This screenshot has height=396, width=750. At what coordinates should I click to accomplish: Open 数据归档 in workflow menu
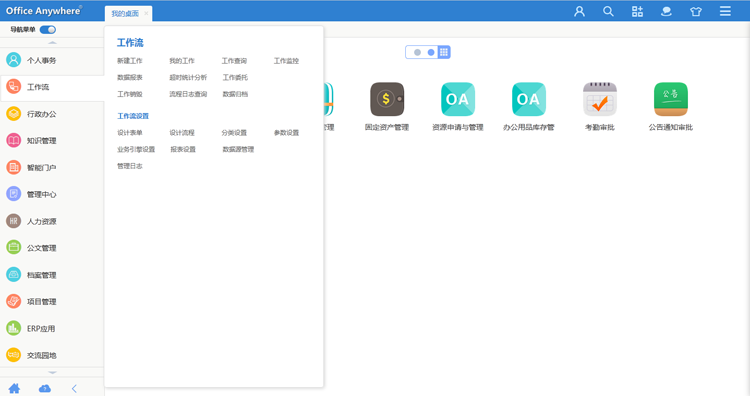235,94
